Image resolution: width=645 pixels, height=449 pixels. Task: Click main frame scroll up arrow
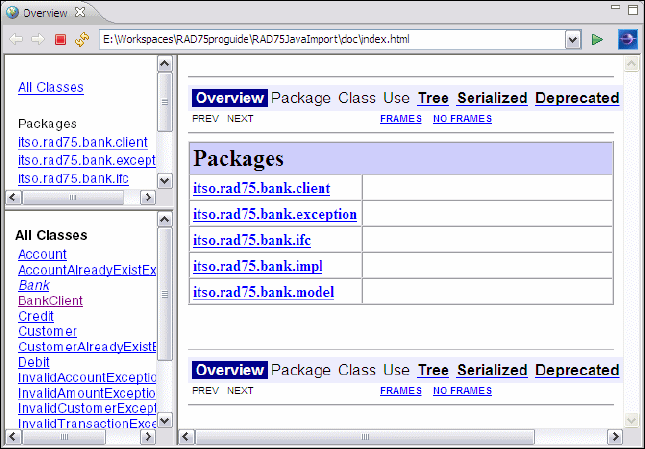click(631, 64)
